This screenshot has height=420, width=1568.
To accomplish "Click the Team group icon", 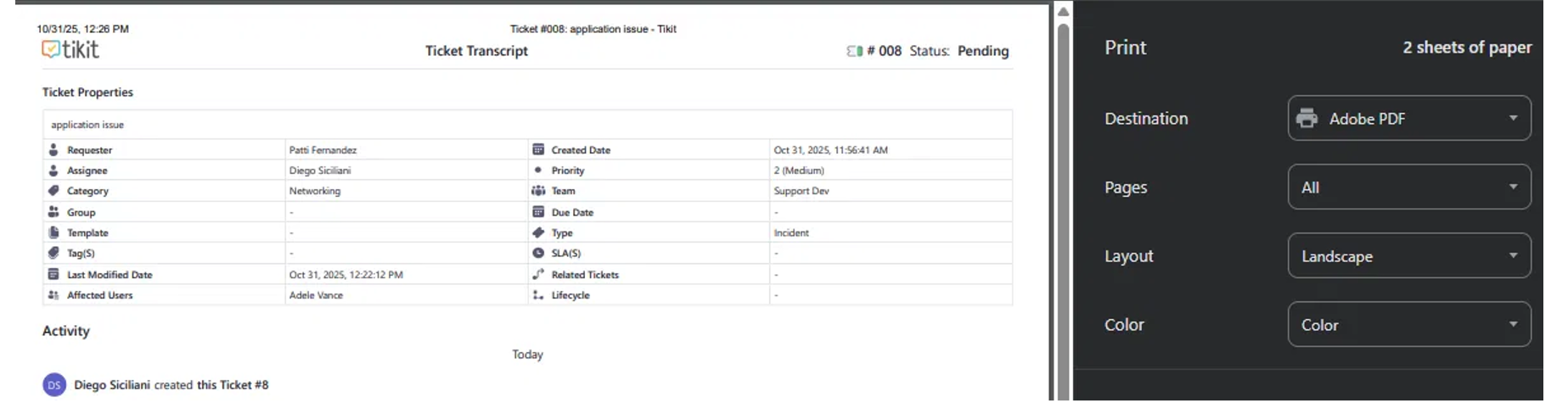I will coord(538,191).
